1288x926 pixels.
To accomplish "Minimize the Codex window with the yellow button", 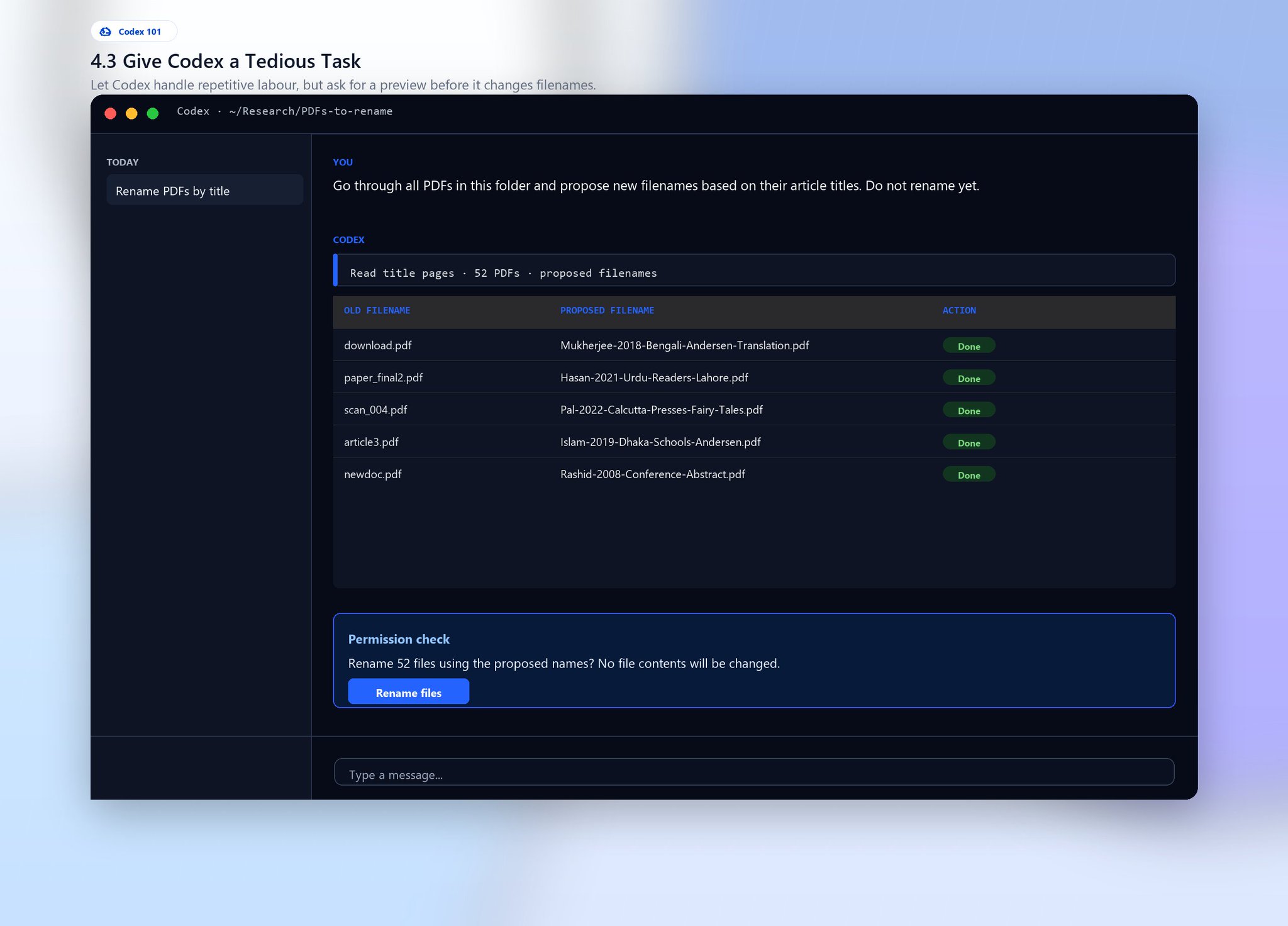I will coord(131,113).
